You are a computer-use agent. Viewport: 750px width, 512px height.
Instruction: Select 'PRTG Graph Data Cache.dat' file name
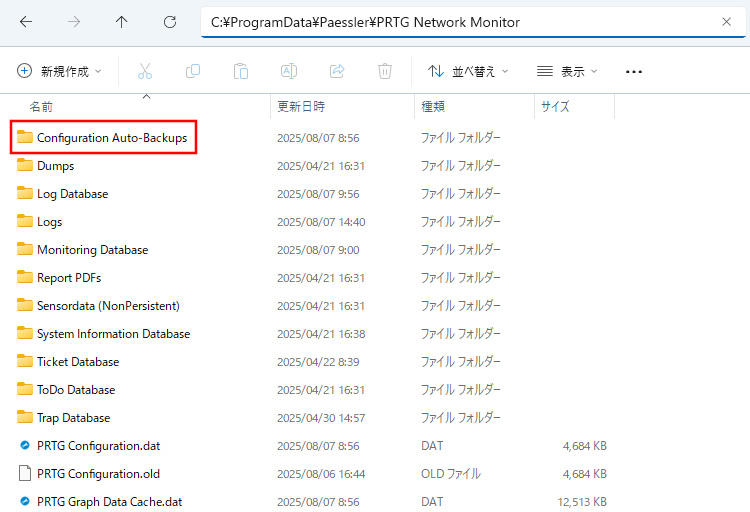click(x=110, y=501)
